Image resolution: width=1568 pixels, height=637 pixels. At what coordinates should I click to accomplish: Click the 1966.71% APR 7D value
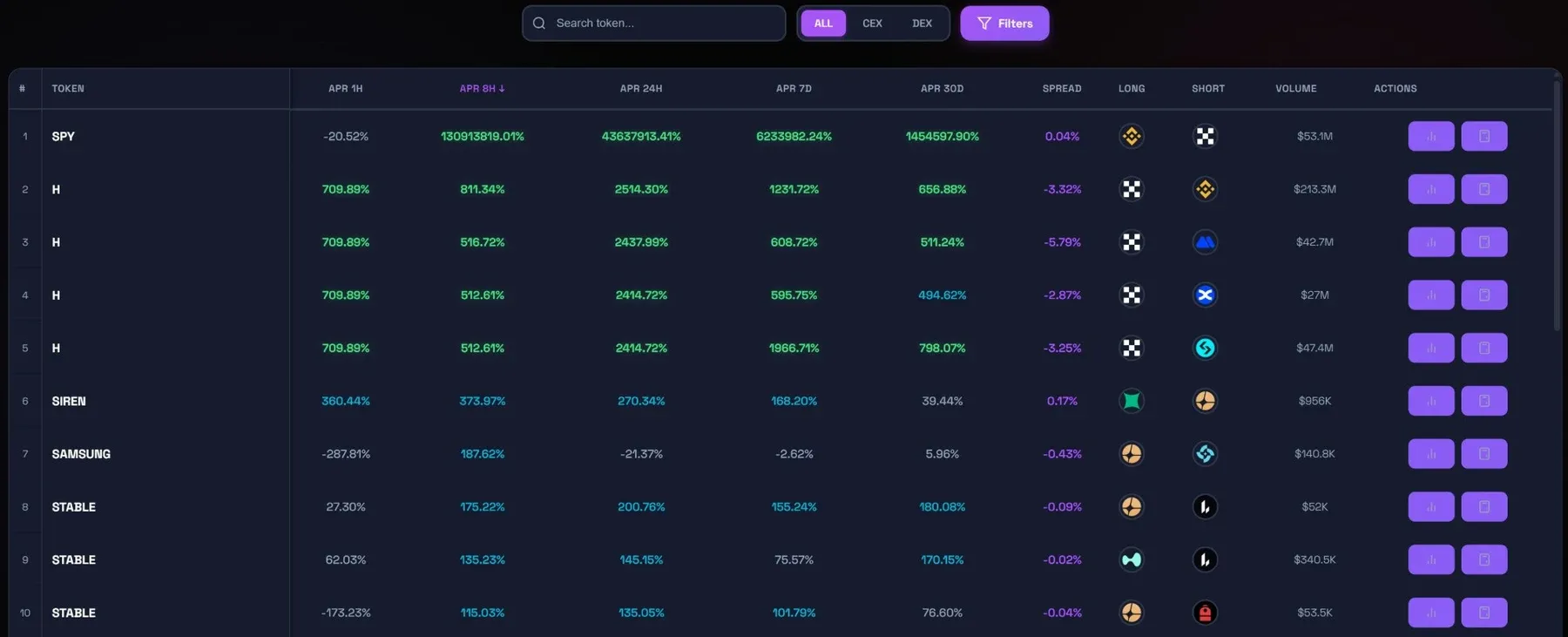point(794,348)
